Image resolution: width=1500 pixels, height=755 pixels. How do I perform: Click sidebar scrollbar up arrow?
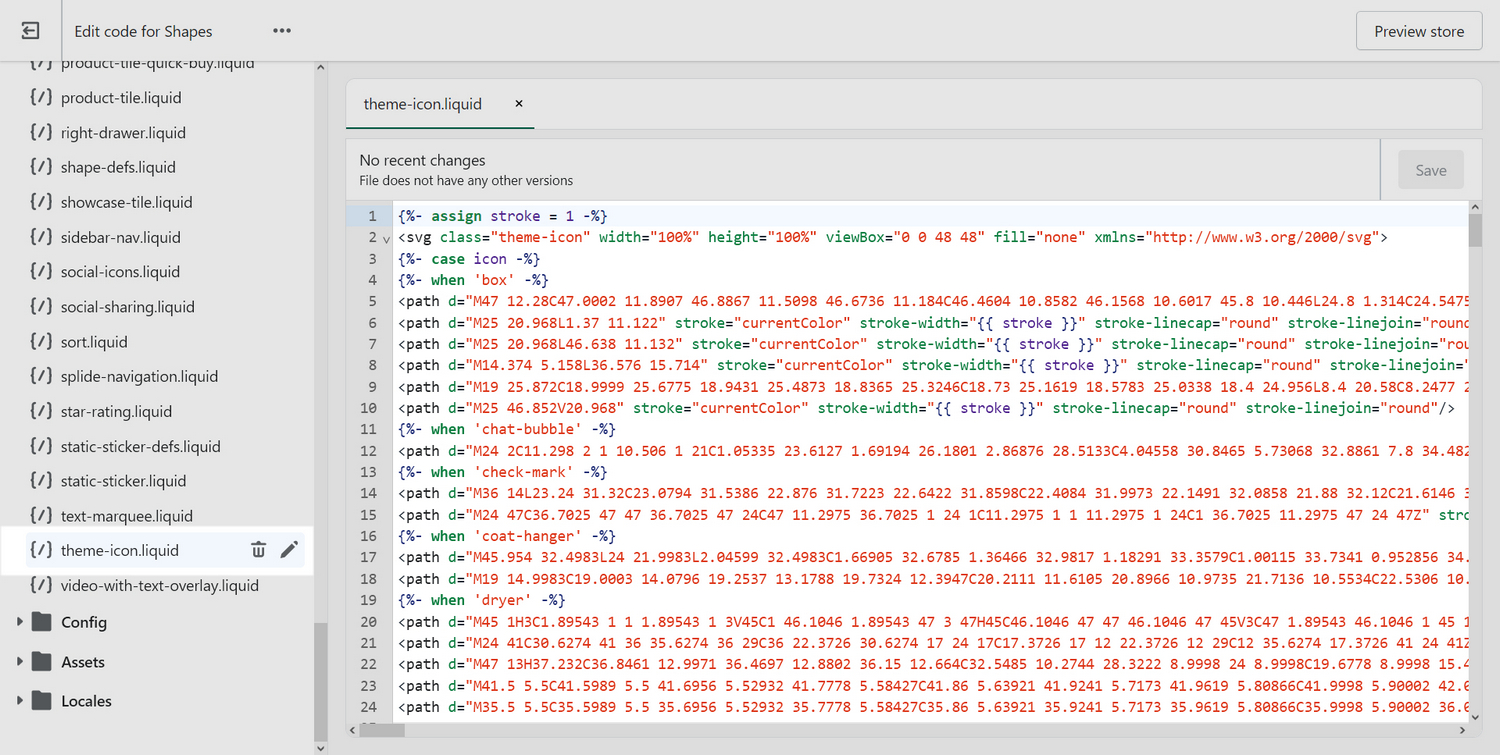tap(321, 68)
